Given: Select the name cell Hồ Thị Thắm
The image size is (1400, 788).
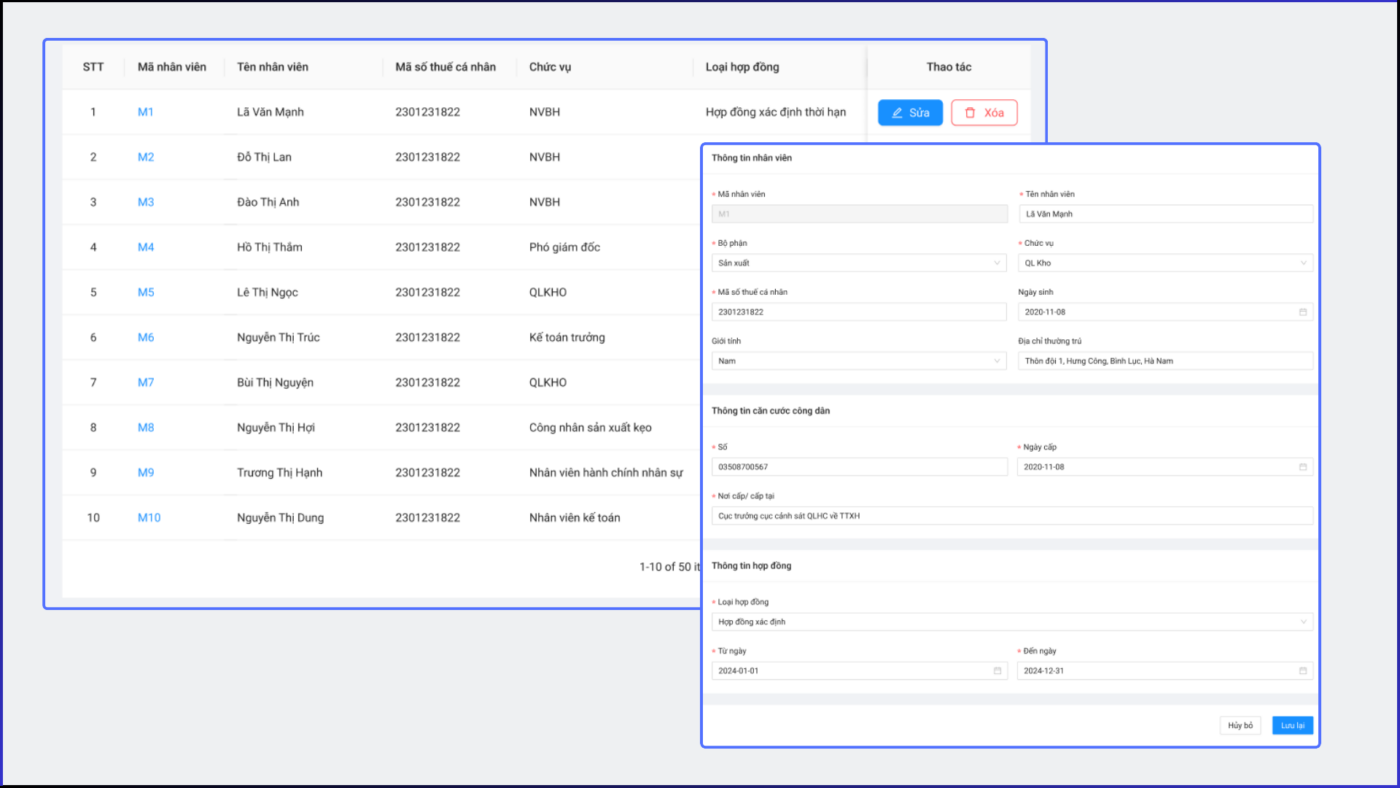Looking at the screenshot, I should (269, 247).
